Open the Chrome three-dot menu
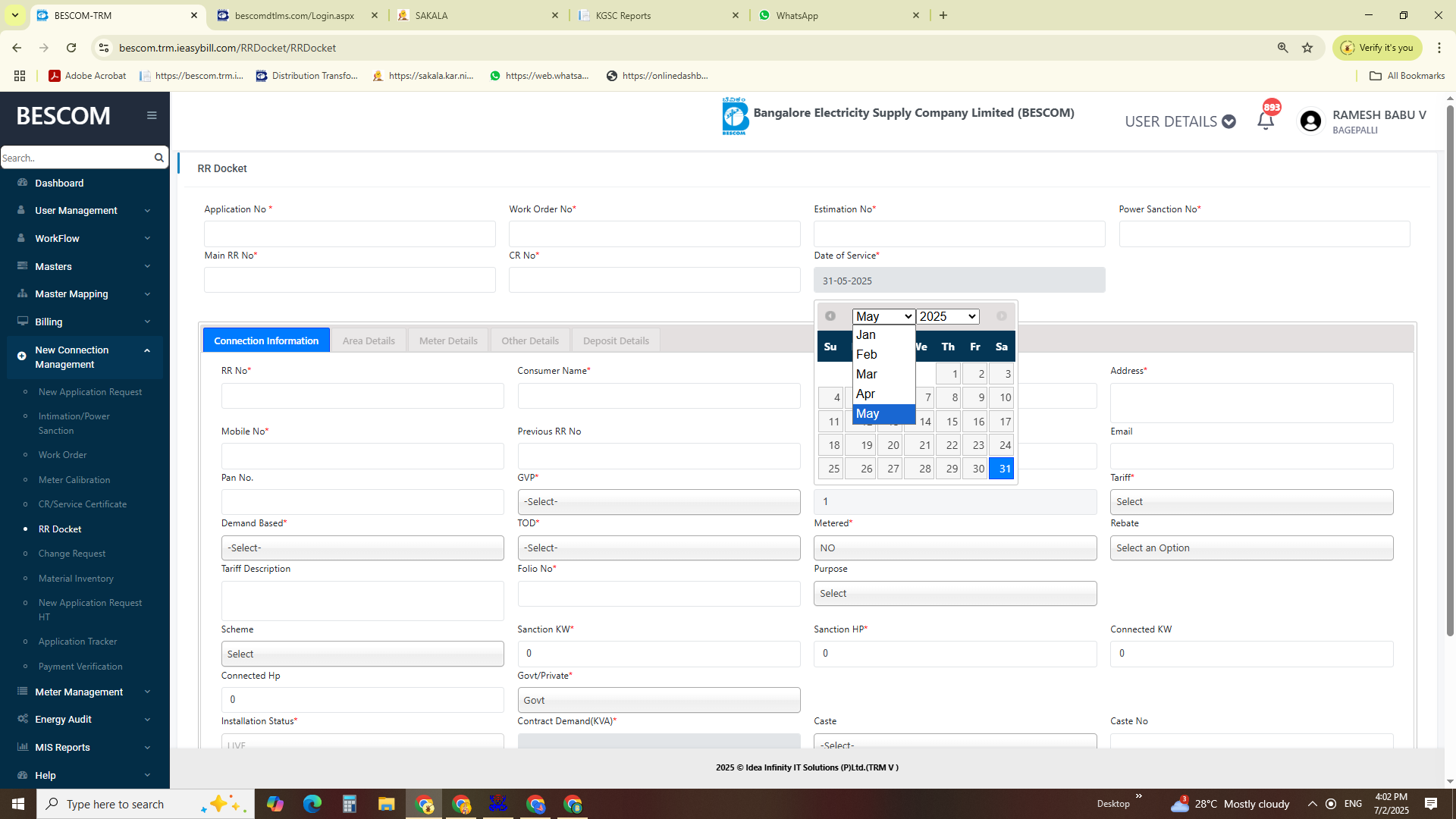Image resolution: width=1456 pixels, height=819 pixels. [1439, 48]
